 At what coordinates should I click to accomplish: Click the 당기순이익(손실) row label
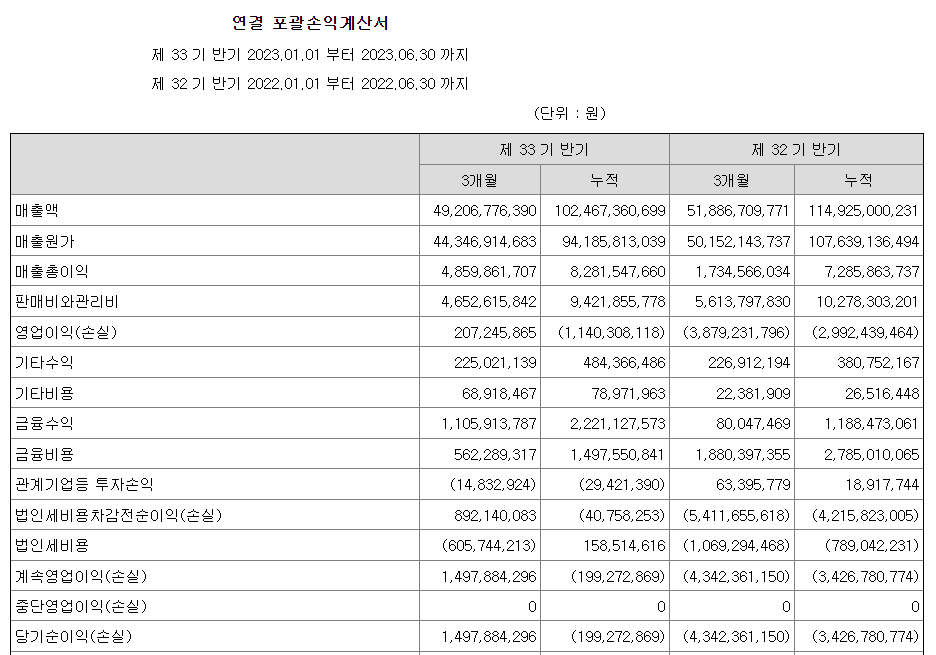(73, 636)
